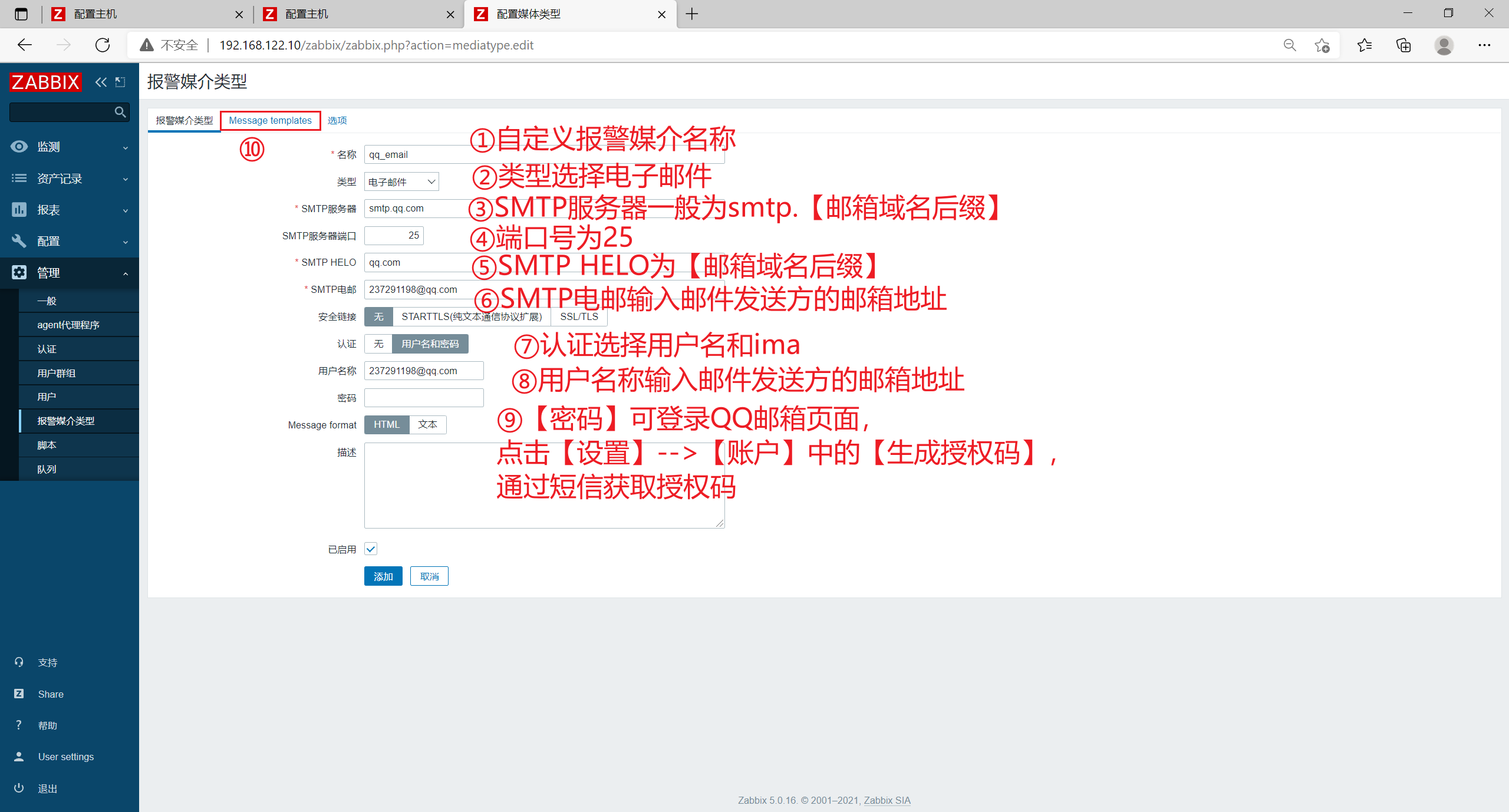The height and width of the screenshot is (812, 1509).
Task: Click the 用户名称 input field
Action: point(424,371)
